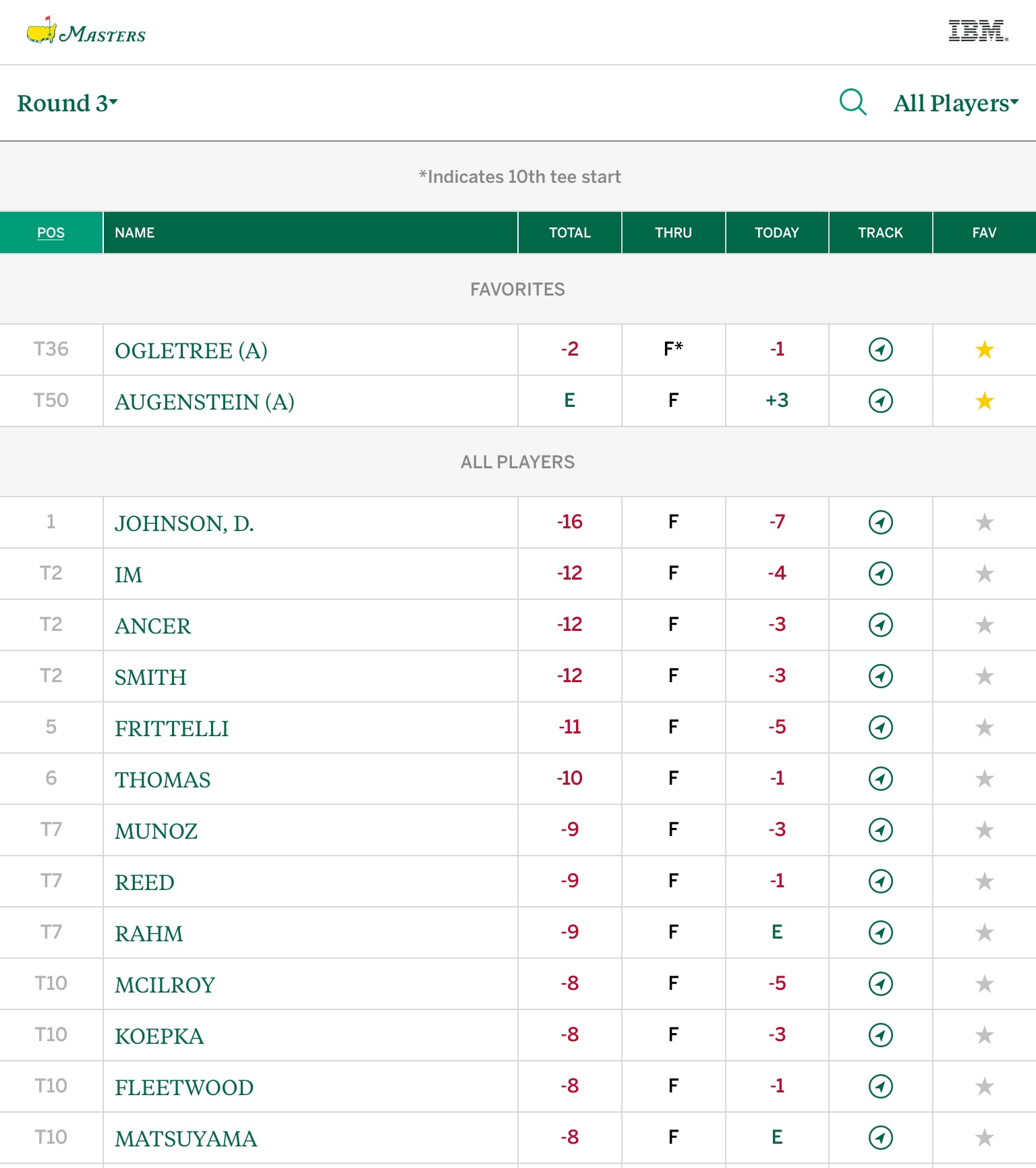Image resolution: width=1036 pixels, height=1168 pixels.
Task: Click track icon in Matsuyama's row
Action: pyautogui.click(x=880, y=1138)
